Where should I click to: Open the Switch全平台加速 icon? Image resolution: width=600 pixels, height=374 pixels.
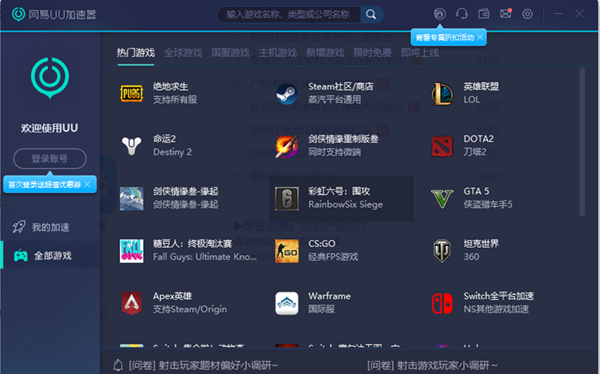pyautogui.click(x=442, y=303)
